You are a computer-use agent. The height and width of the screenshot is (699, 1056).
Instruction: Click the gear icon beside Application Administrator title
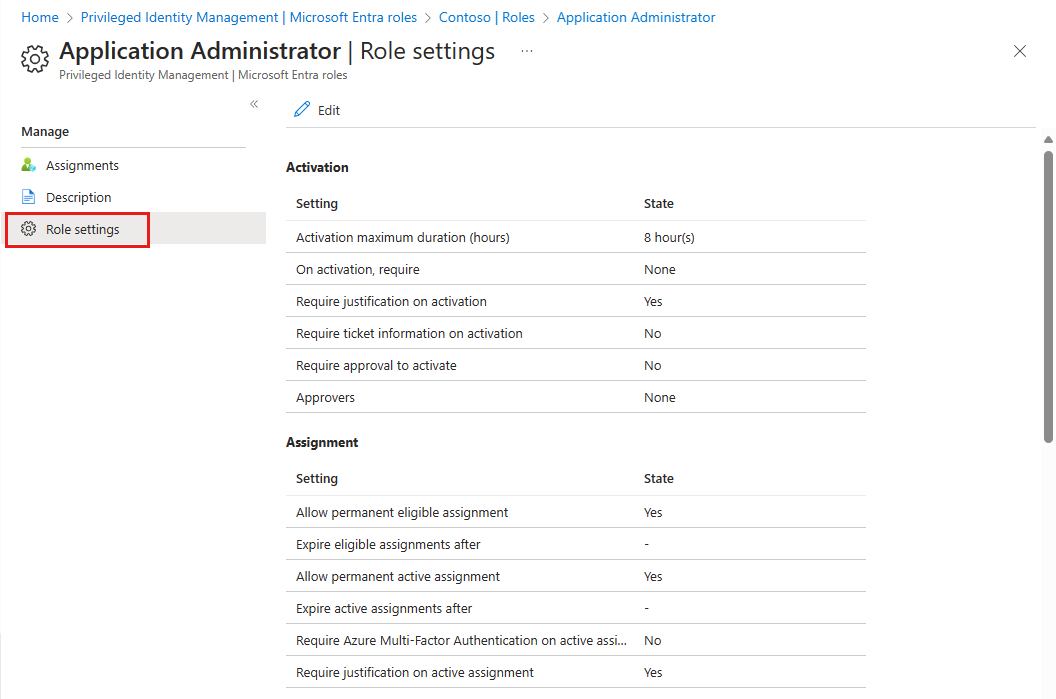click(x=34, y=58)
